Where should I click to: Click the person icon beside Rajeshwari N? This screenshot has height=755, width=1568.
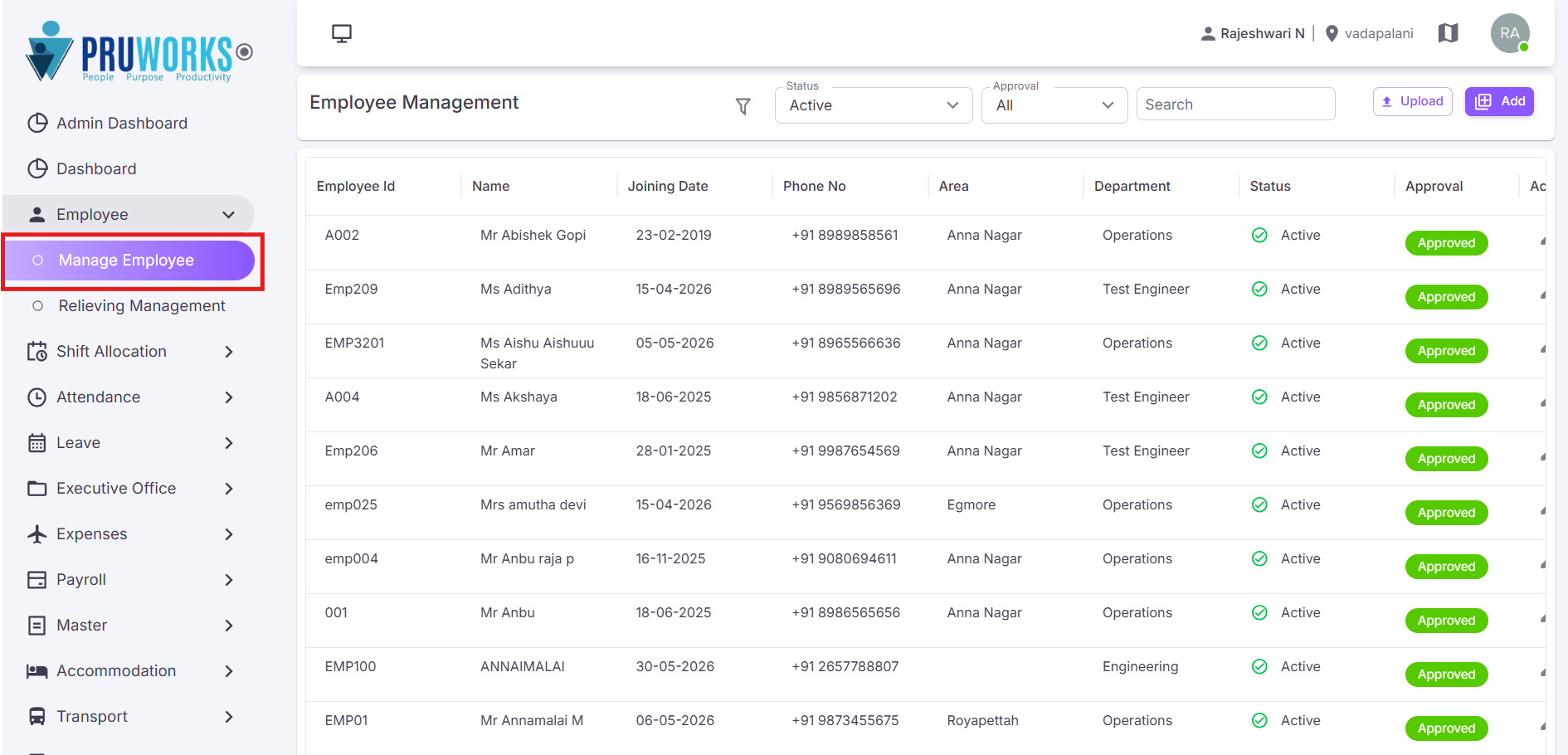coord(1208,33)
